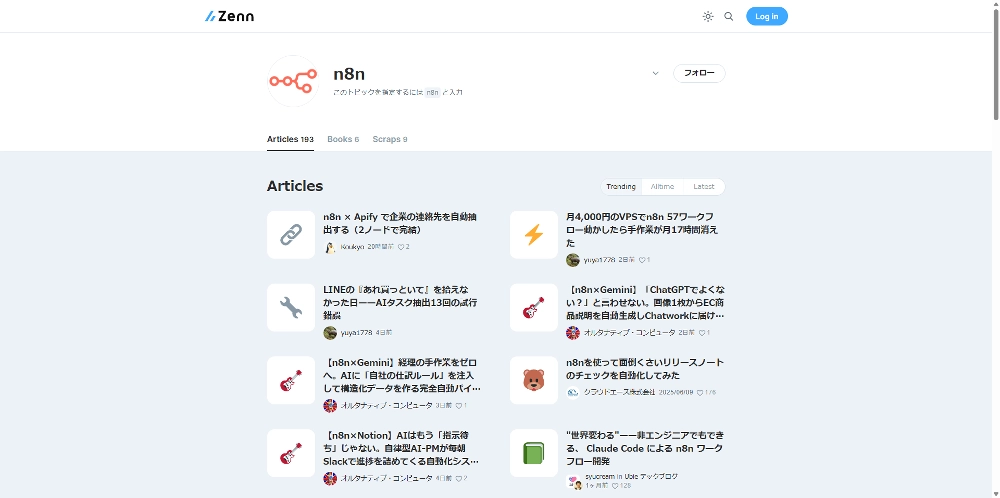The width and height of the screenshot is (1000, 498).
Task: Click the Log in button
Action: [x=766, y=16]
